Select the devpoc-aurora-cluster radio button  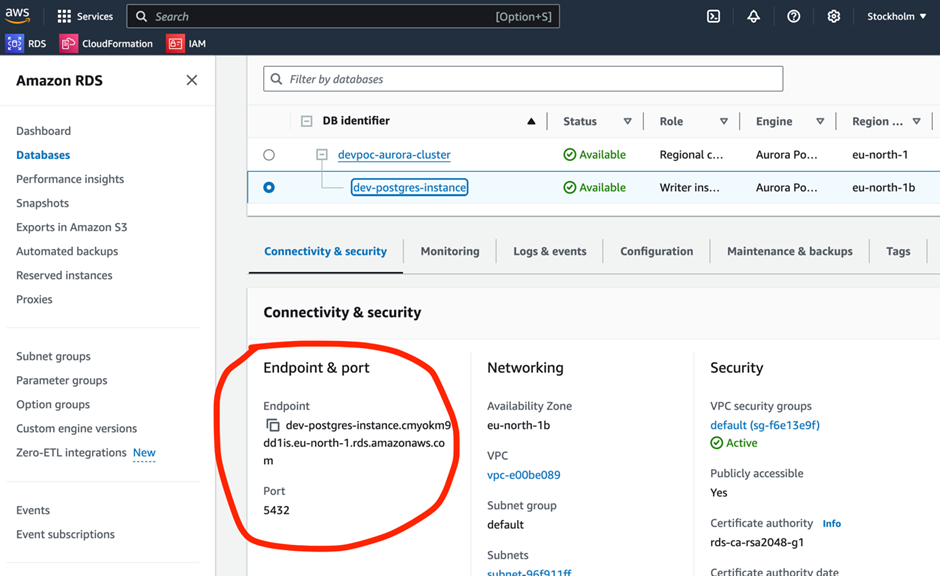[x=269, y=155]
